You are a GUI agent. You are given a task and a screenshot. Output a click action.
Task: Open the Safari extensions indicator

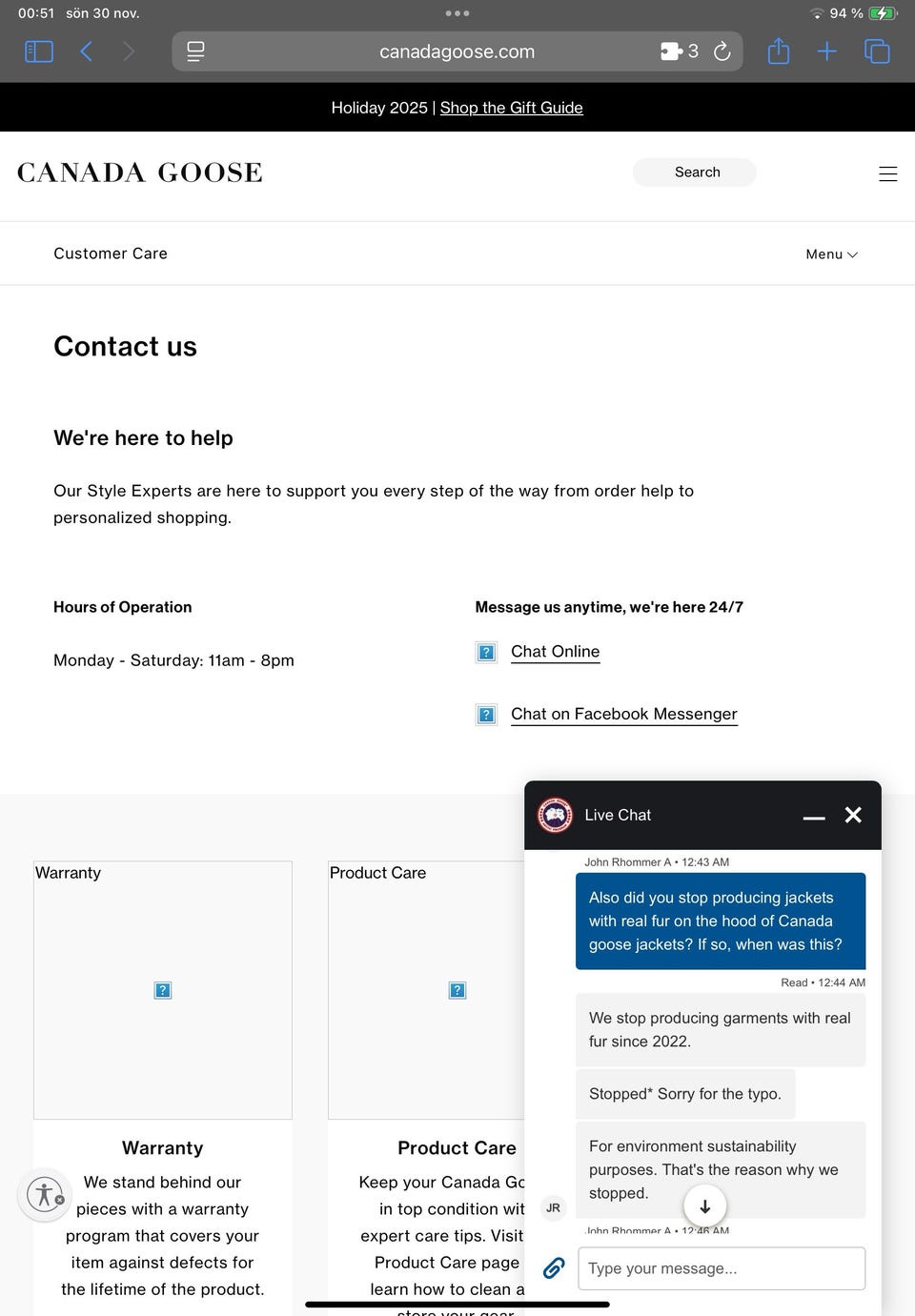[679, 51]
